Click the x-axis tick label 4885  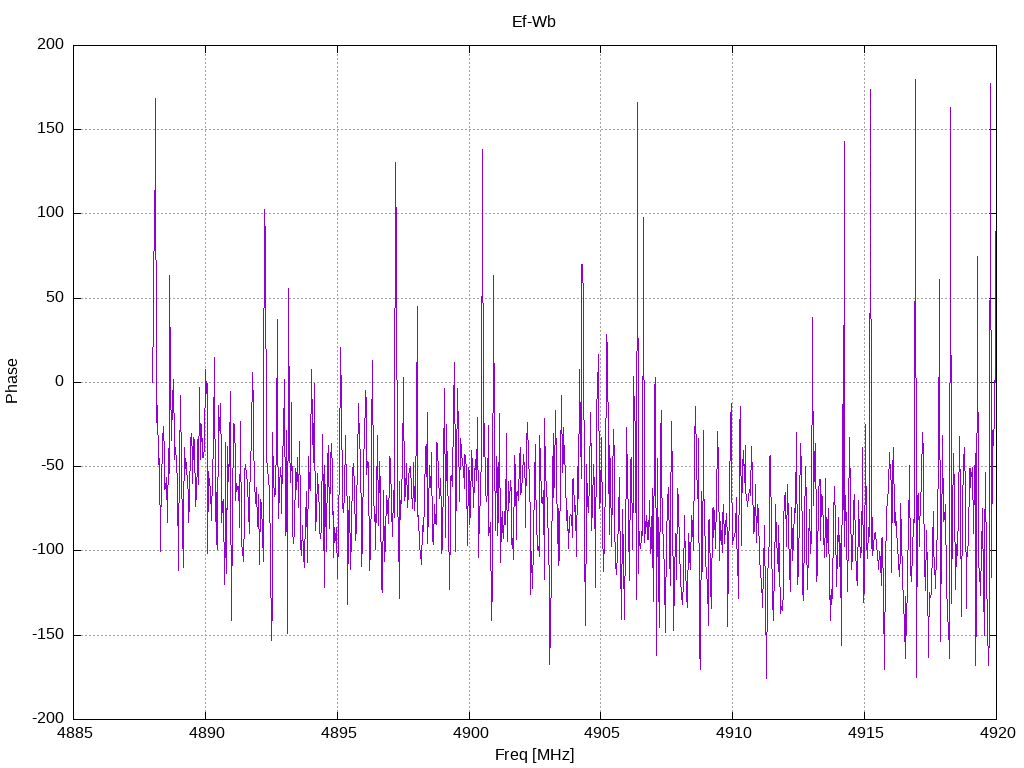coord(75,733)
